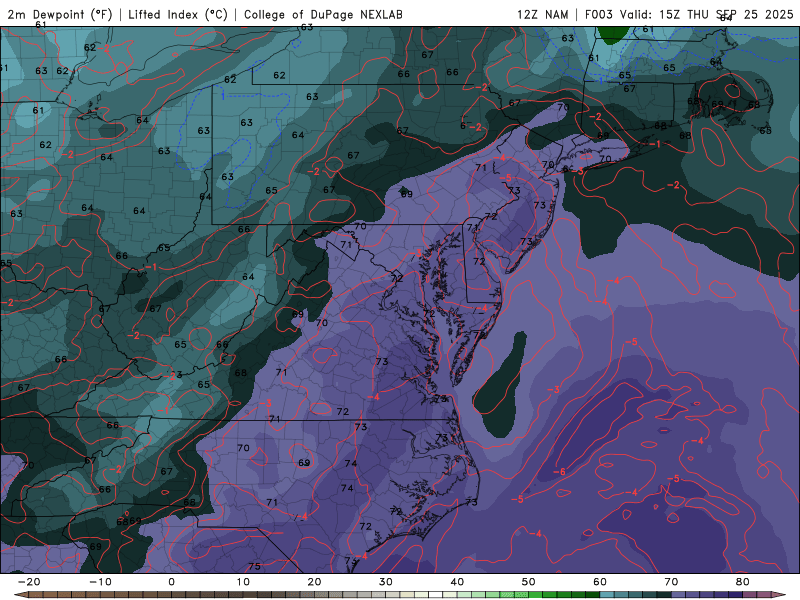Click the 20 label on the color scale
The width and height of the screenshot is (800, 600).
tap(314, 582)
